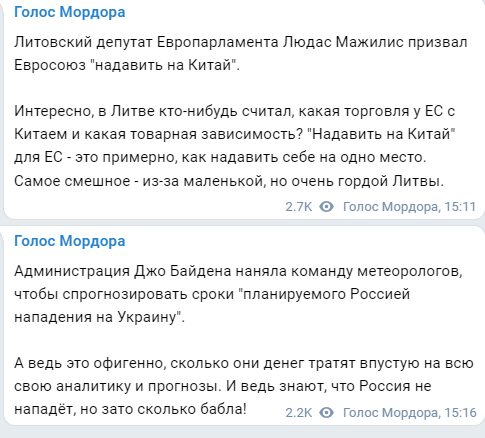Click the line starting Самое смешное
The image size is (485, 438).
pyautogui.click(x=229, y=181)
